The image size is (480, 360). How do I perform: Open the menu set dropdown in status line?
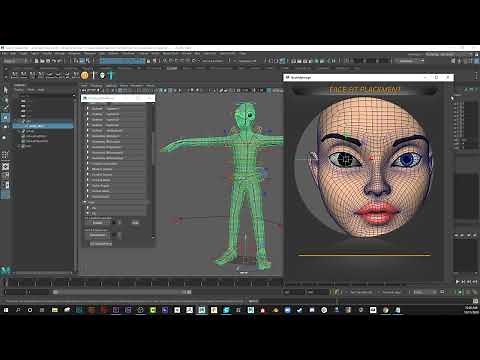[15, 61]
